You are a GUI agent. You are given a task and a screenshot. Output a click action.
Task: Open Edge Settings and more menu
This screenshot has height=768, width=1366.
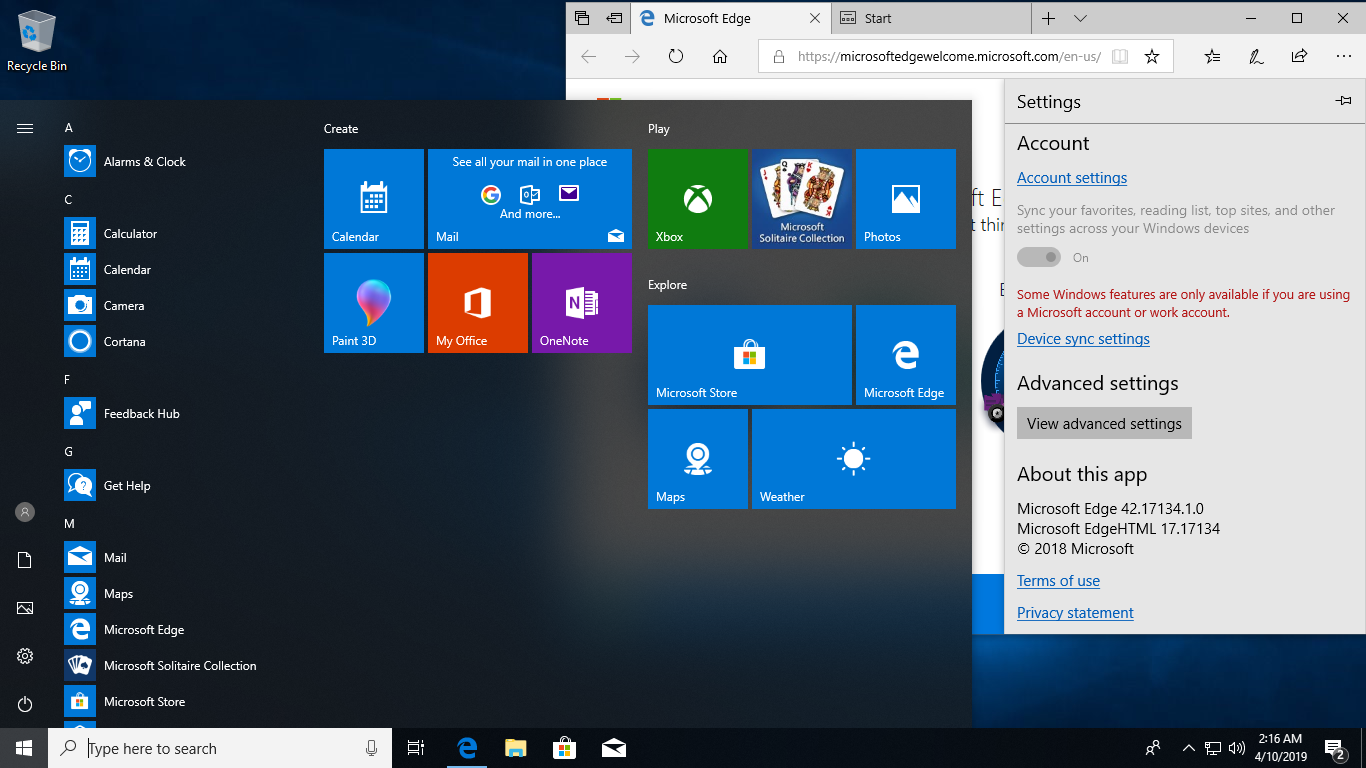pyautogui.click(x=1344, y=57)
